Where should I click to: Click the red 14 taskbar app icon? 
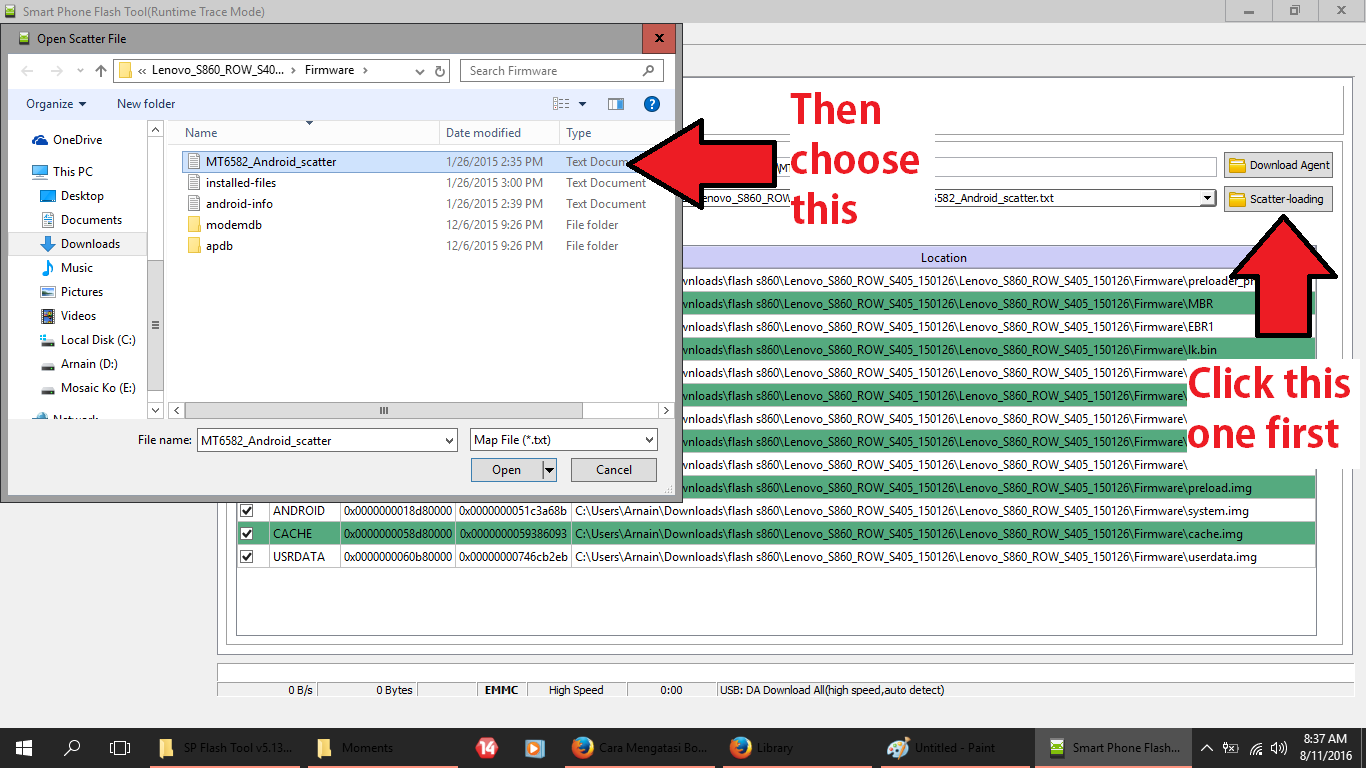point(487,747)
